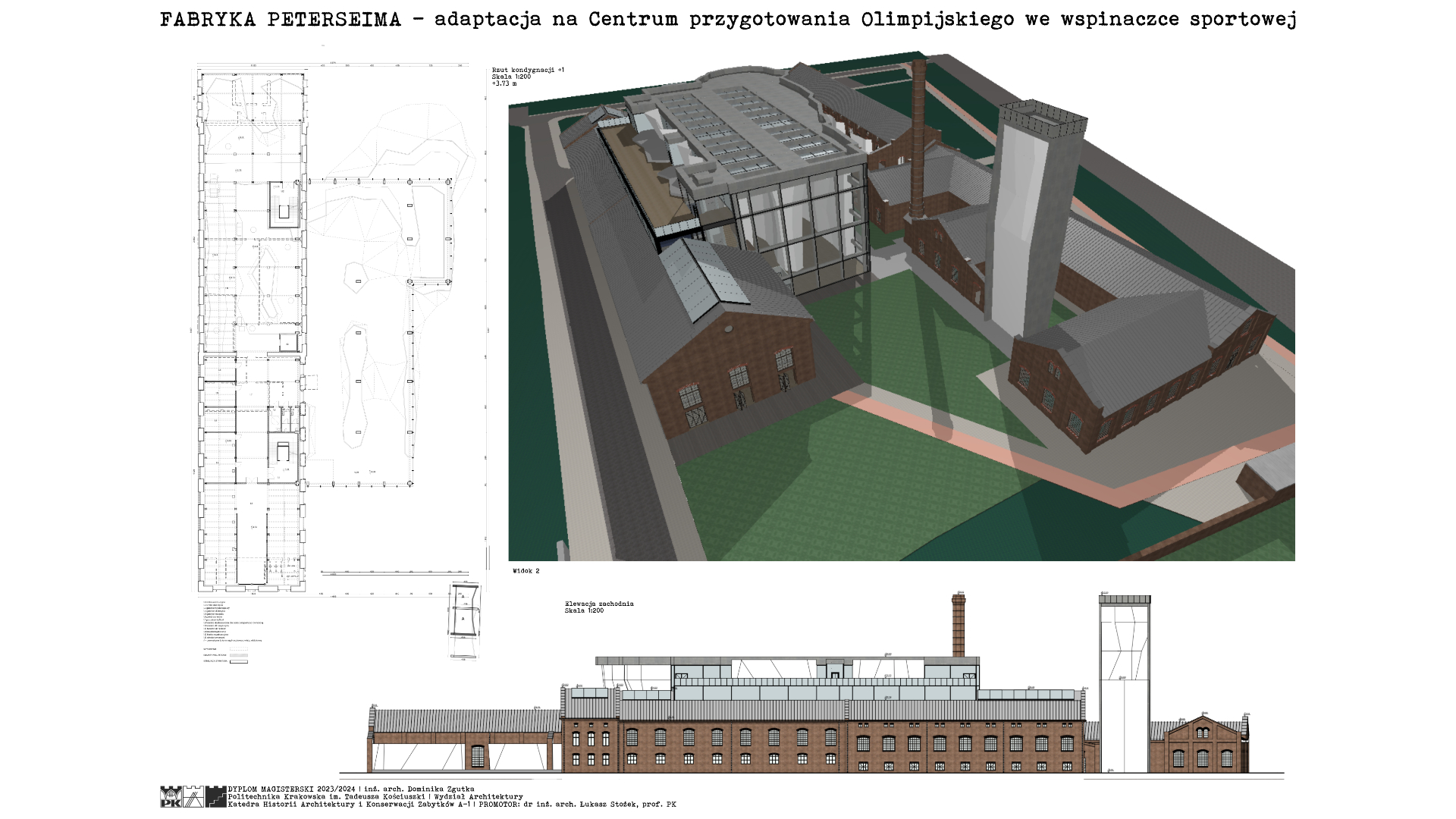
Task: Click the gray filled legend swatch
Action: coord(239,655)
